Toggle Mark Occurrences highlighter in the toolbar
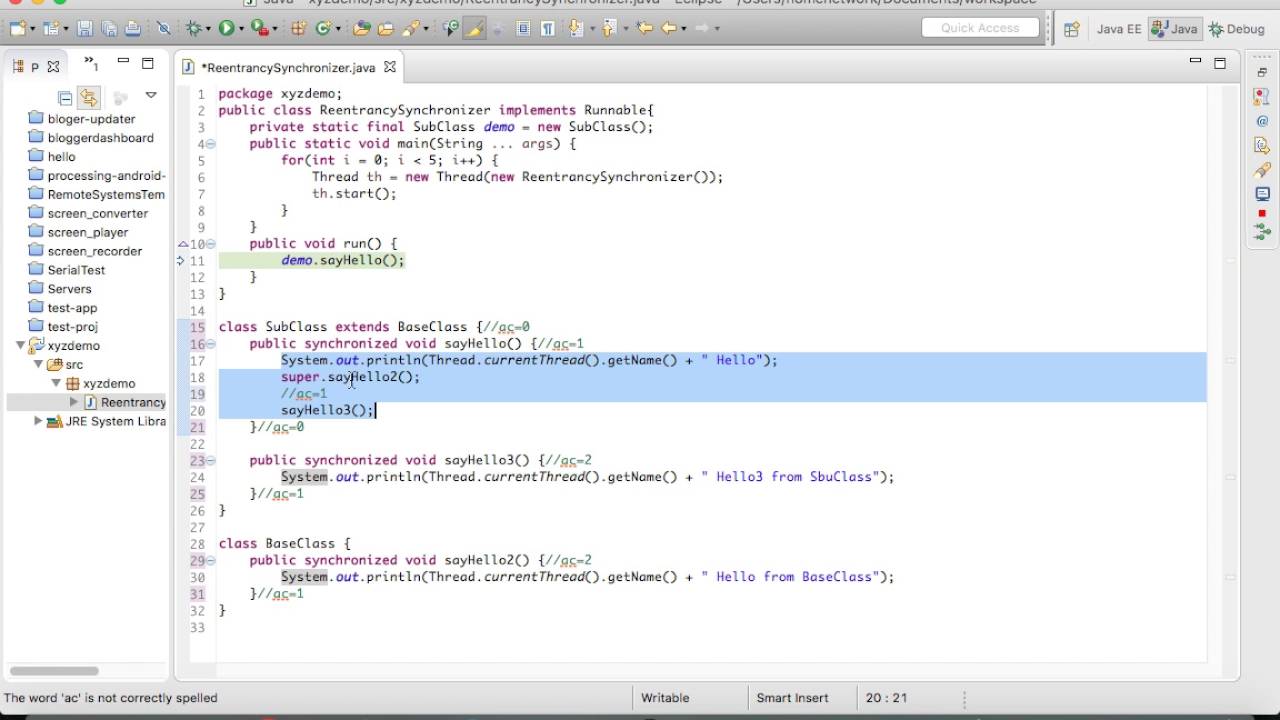Screen dimensions: 1280x720 click(x=475, y=29)
